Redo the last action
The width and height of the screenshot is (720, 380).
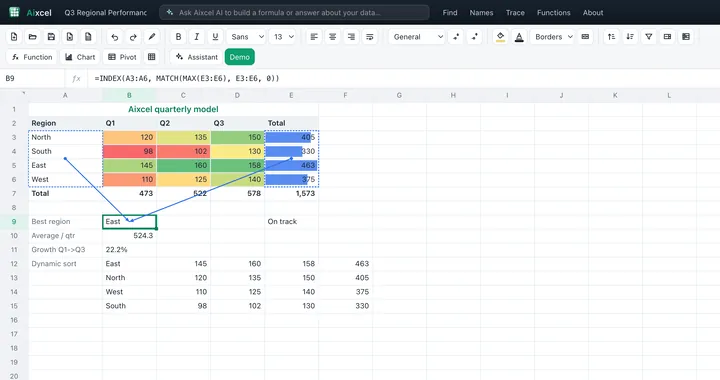(133, 37)
